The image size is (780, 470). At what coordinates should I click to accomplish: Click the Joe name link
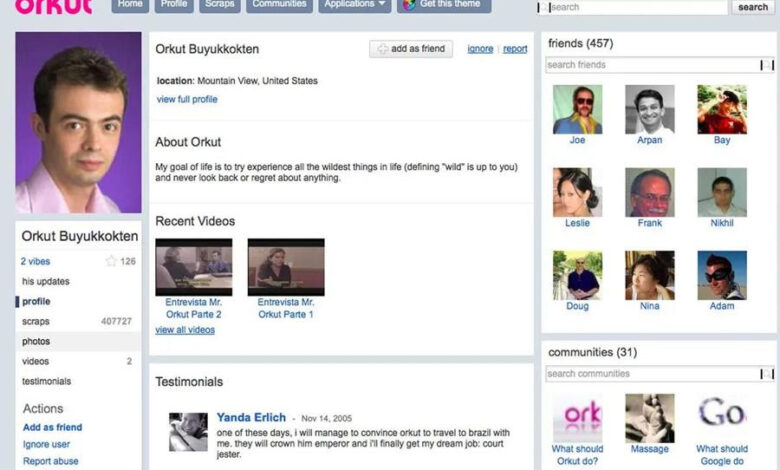pos(578,140)
